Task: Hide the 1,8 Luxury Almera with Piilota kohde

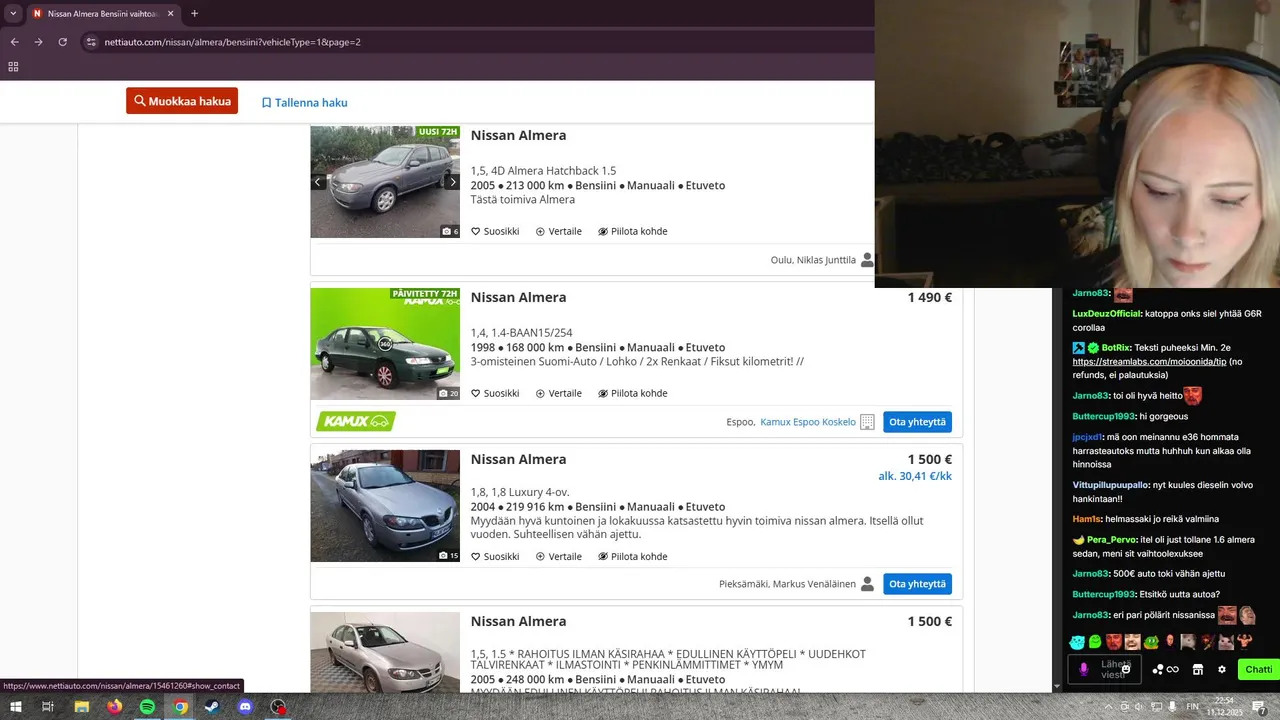Action: (632, 556)
